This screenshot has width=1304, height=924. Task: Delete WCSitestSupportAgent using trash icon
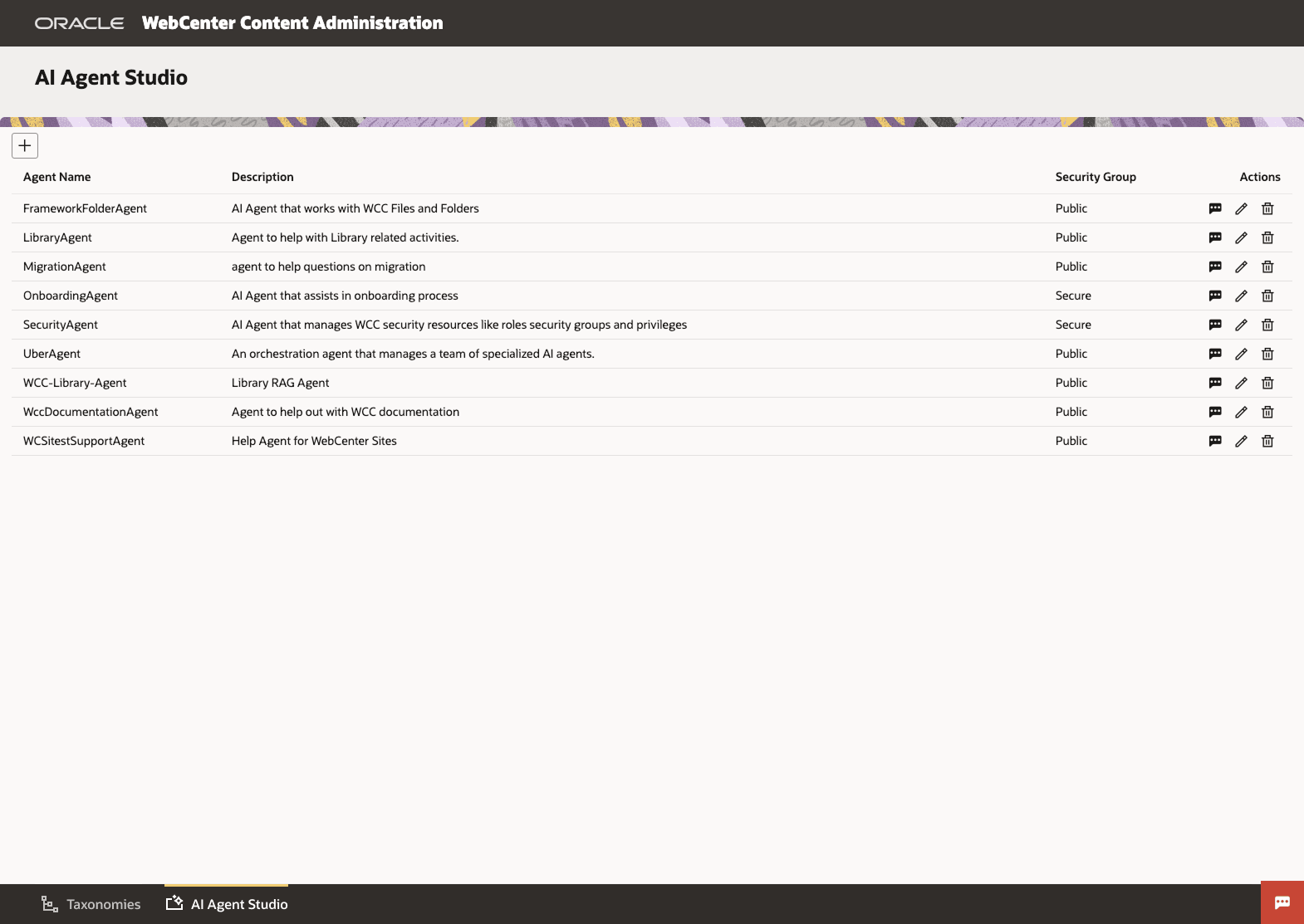point(1267,441)
